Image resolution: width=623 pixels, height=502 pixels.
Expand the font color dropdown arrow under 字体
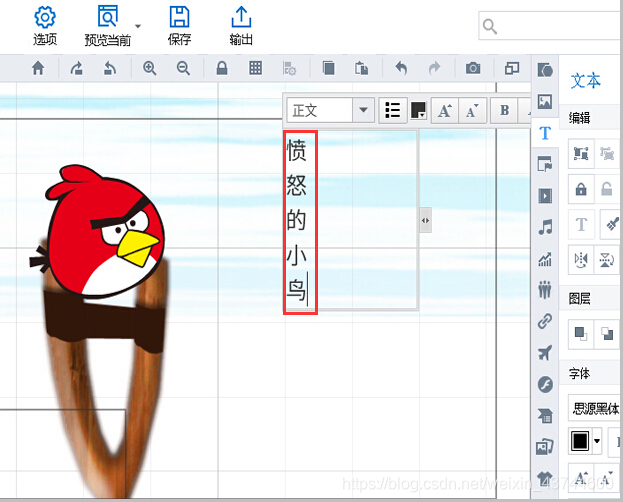(597, 440)
